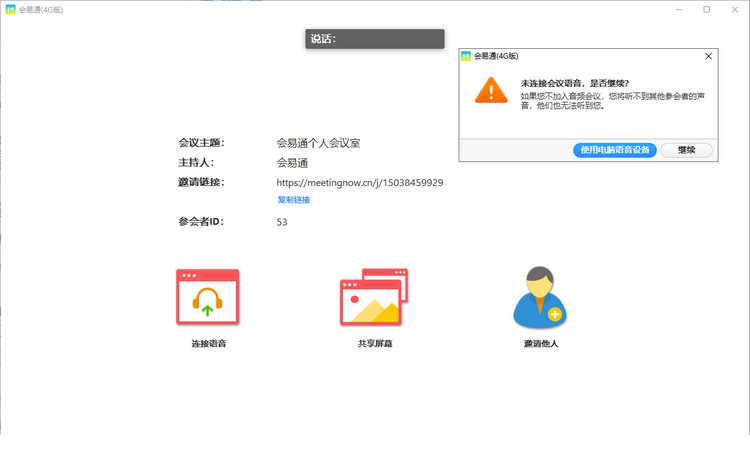Click the 会易通个人会议室 meeting topic text
The width and height of the screenshot is (750, 452).
coord(318,143)
